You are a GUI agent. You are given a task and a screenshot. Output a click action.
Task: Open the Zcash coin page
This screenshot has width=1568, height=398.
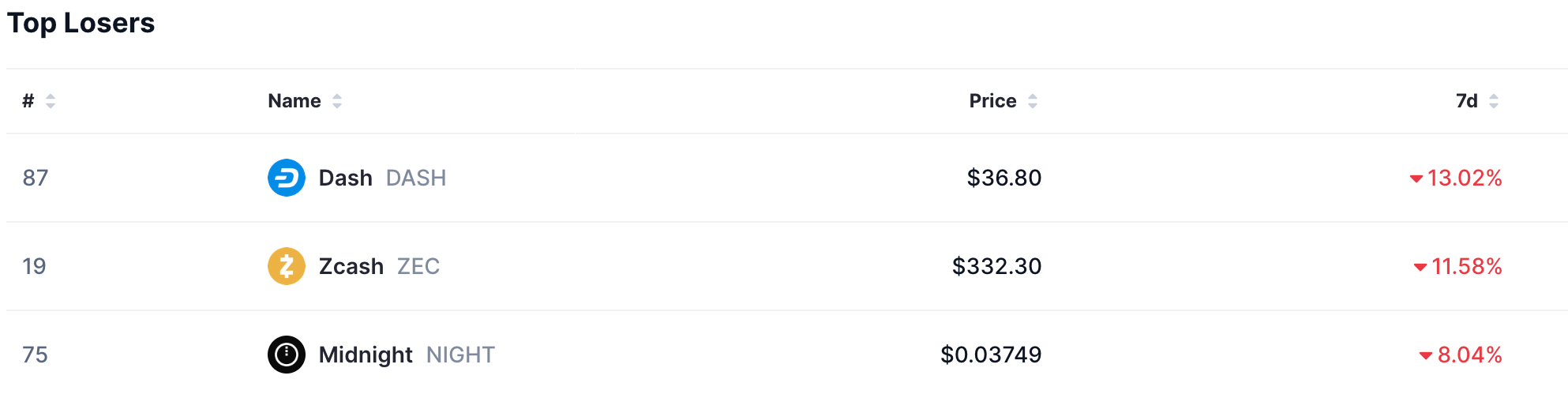[x=351, y=266]
